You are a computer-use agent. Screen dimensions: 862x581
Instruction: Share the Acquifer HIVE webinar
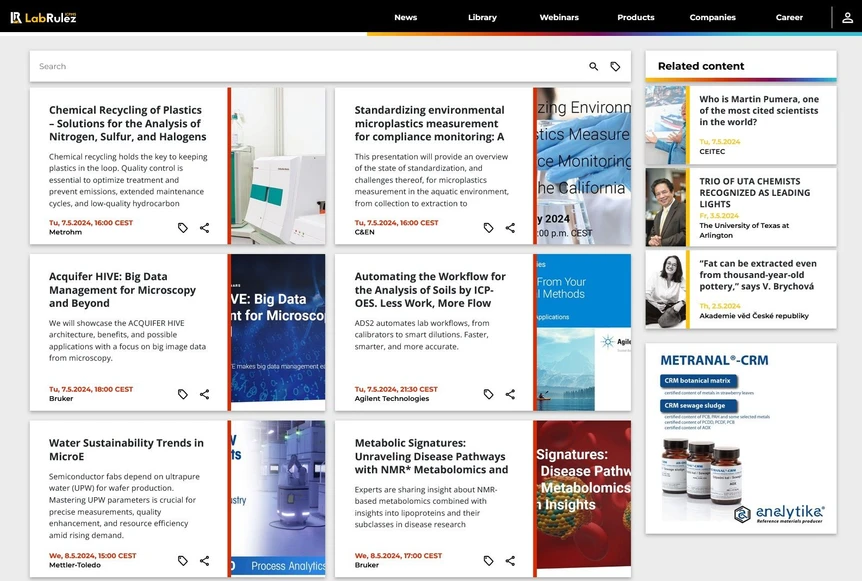tap(205, 394)
